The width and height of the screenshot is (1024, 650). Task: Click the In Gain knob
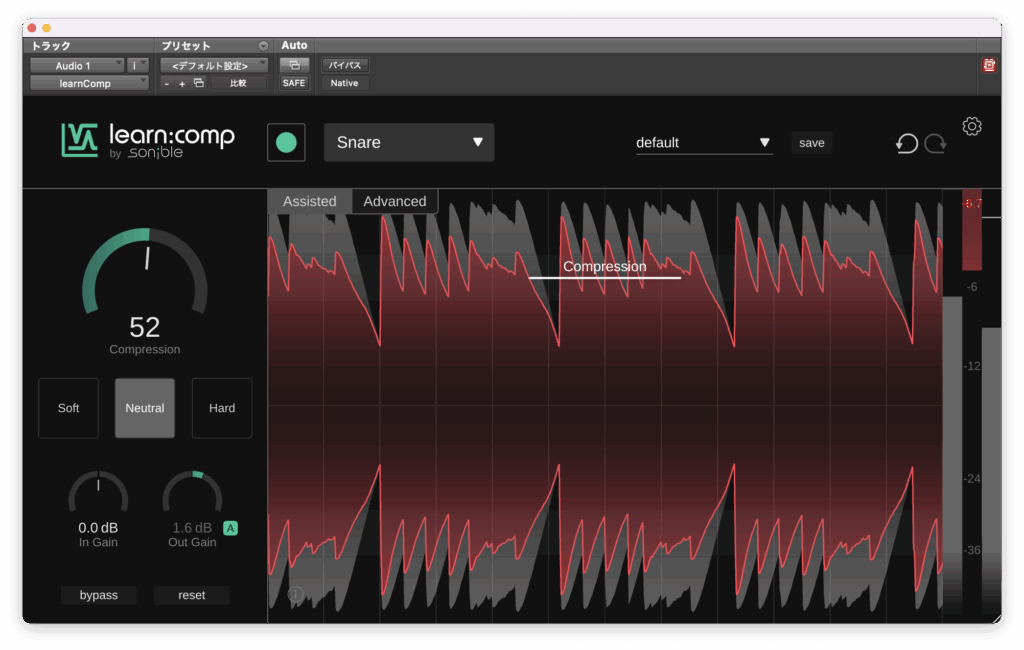point(98,493)
